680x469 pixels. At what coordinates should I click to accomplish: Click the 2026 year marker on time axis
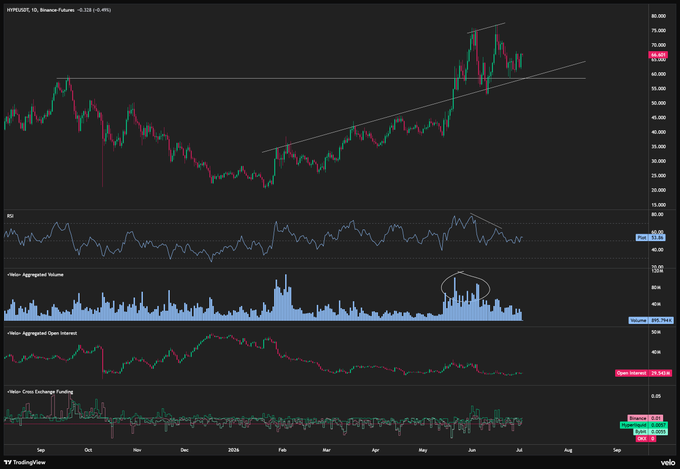point(233,450)
